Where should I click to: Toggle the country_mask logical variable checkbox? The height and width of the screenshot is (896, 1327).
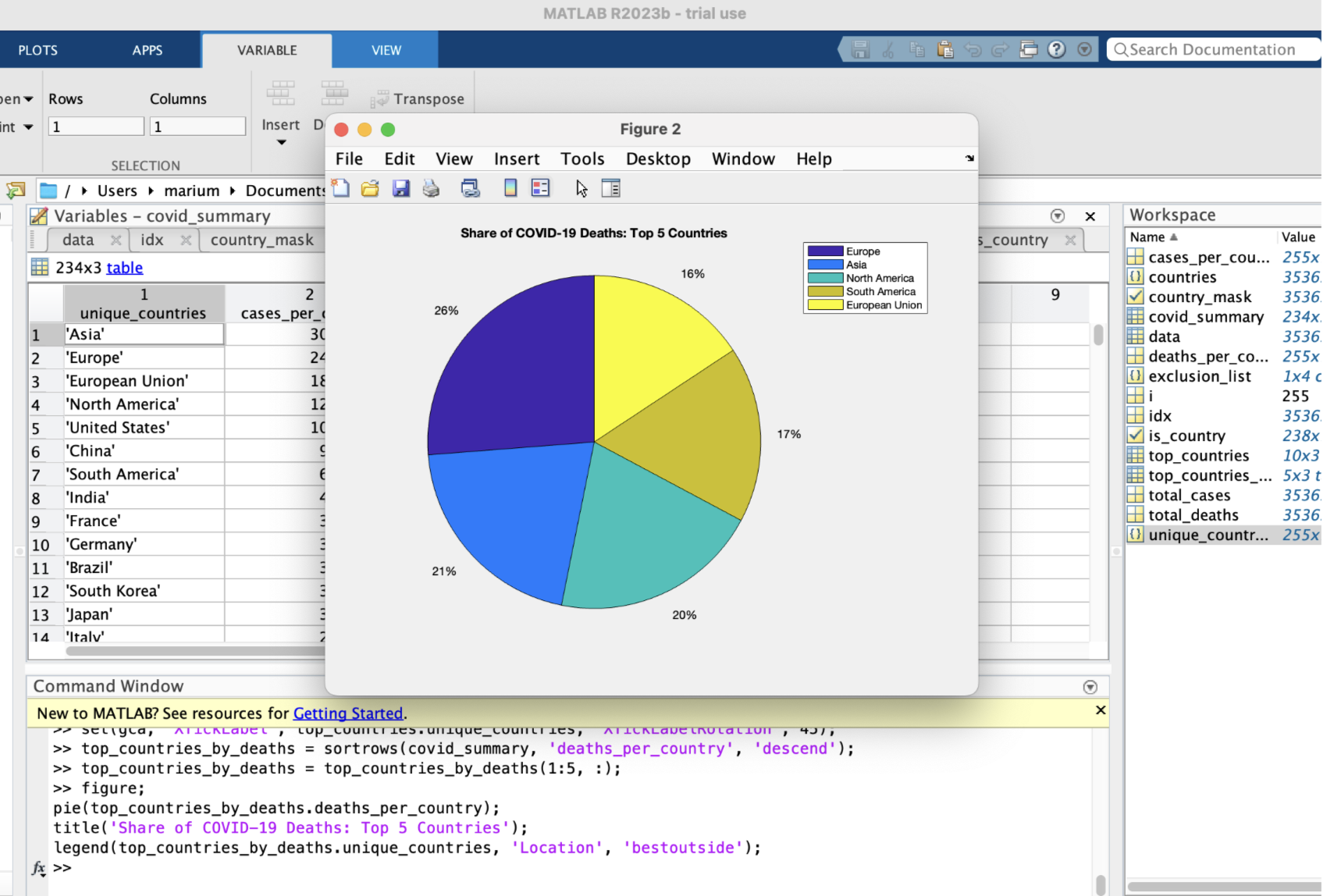click(x=1134, y=297)
